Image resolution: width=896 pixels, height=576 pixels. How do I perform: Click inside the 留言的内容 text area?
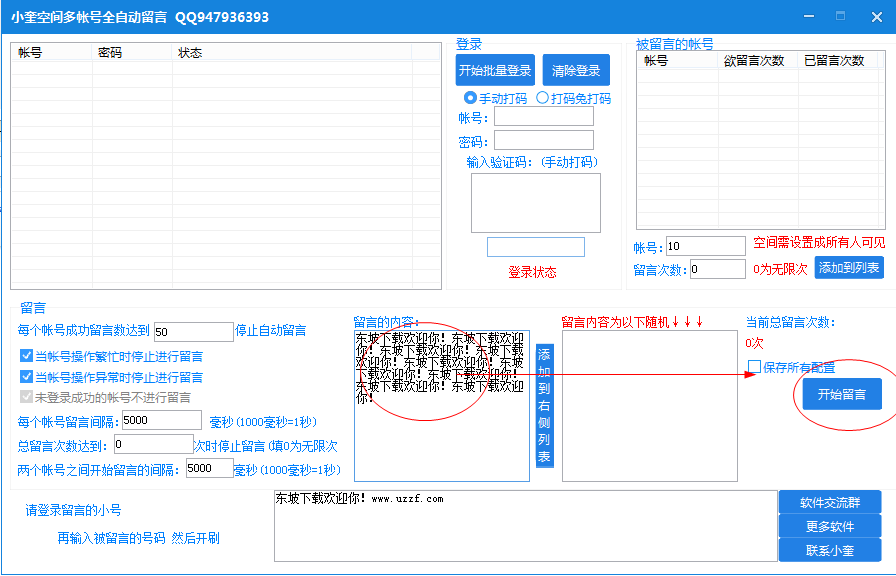tap(442, 406)
